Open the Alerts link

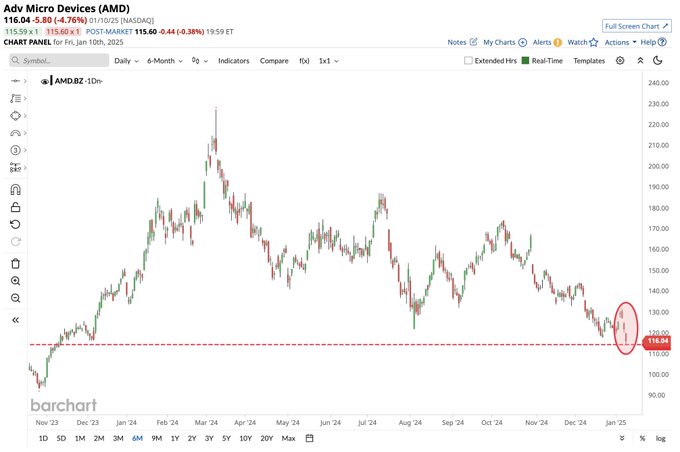click(x=547, y=42)
